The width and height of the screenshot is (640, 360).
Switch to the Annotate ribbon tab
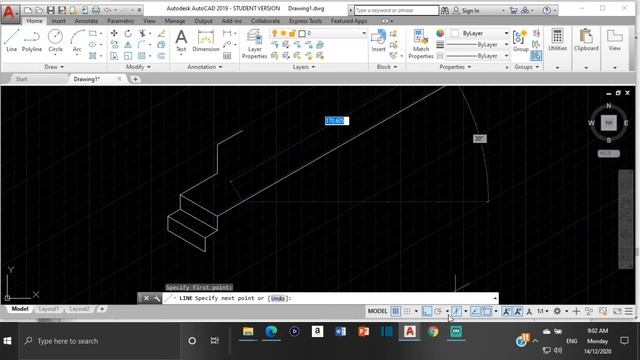point(86,21)
